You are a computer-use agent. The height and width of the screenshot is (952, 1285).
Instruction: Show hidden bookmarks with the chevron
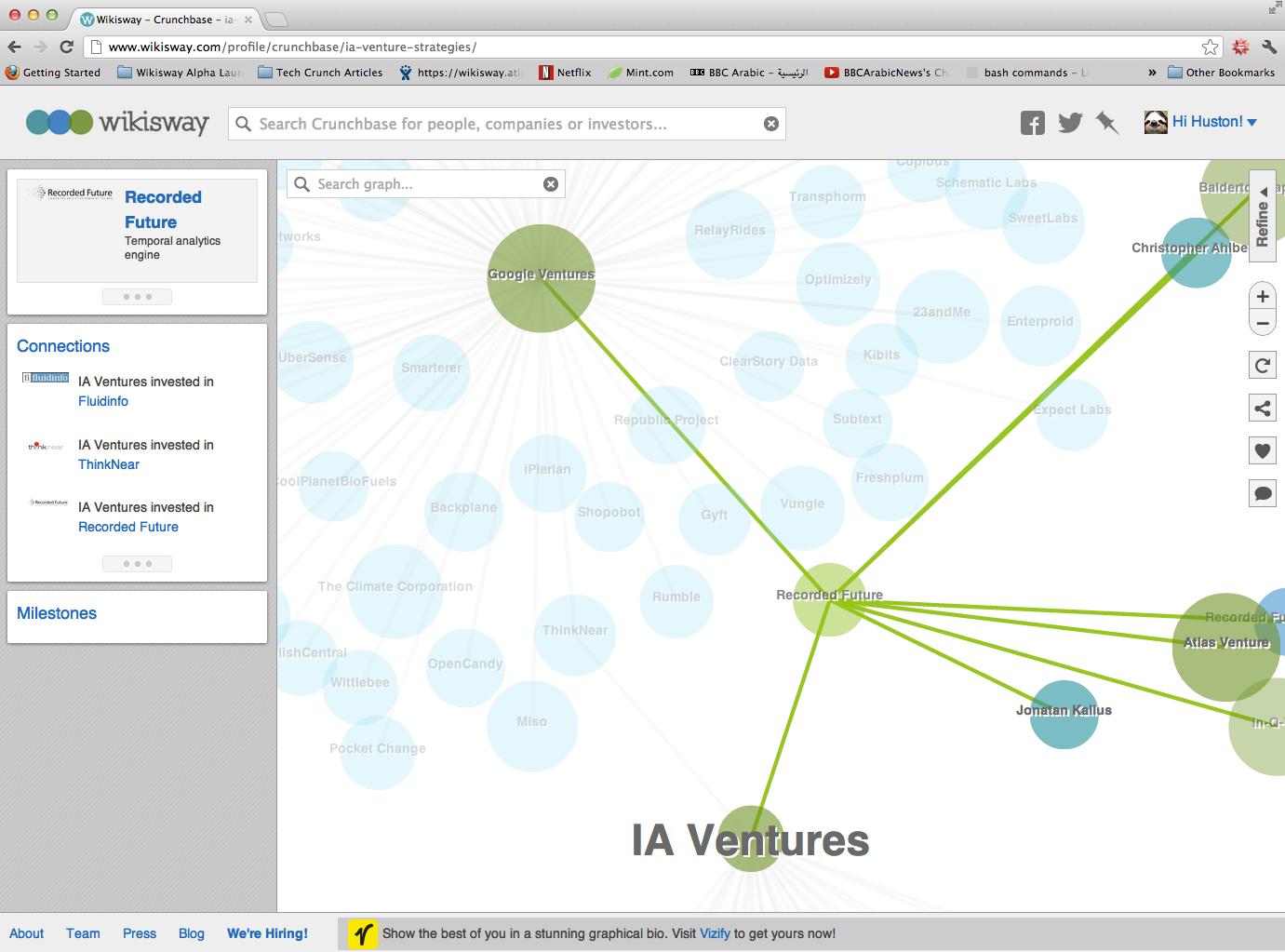pos(1152,72)
